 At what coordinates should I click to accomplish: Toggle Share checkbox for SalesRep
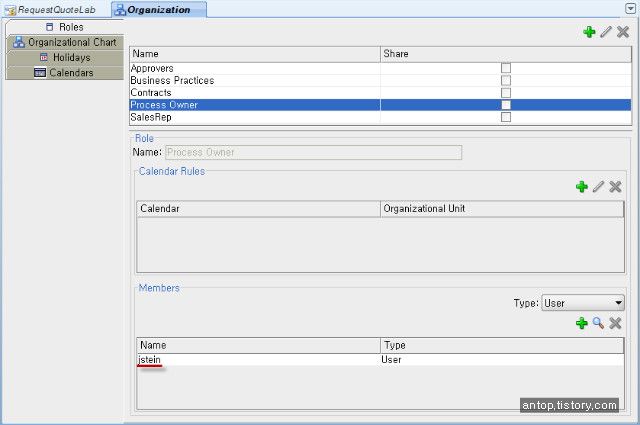(506, 117)
